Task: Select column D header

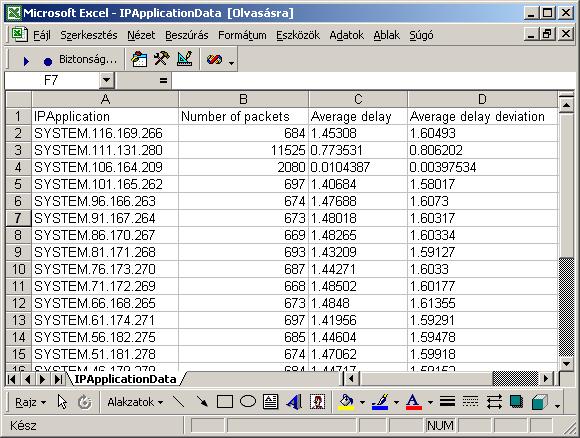Action: click(x=482, y=99)
